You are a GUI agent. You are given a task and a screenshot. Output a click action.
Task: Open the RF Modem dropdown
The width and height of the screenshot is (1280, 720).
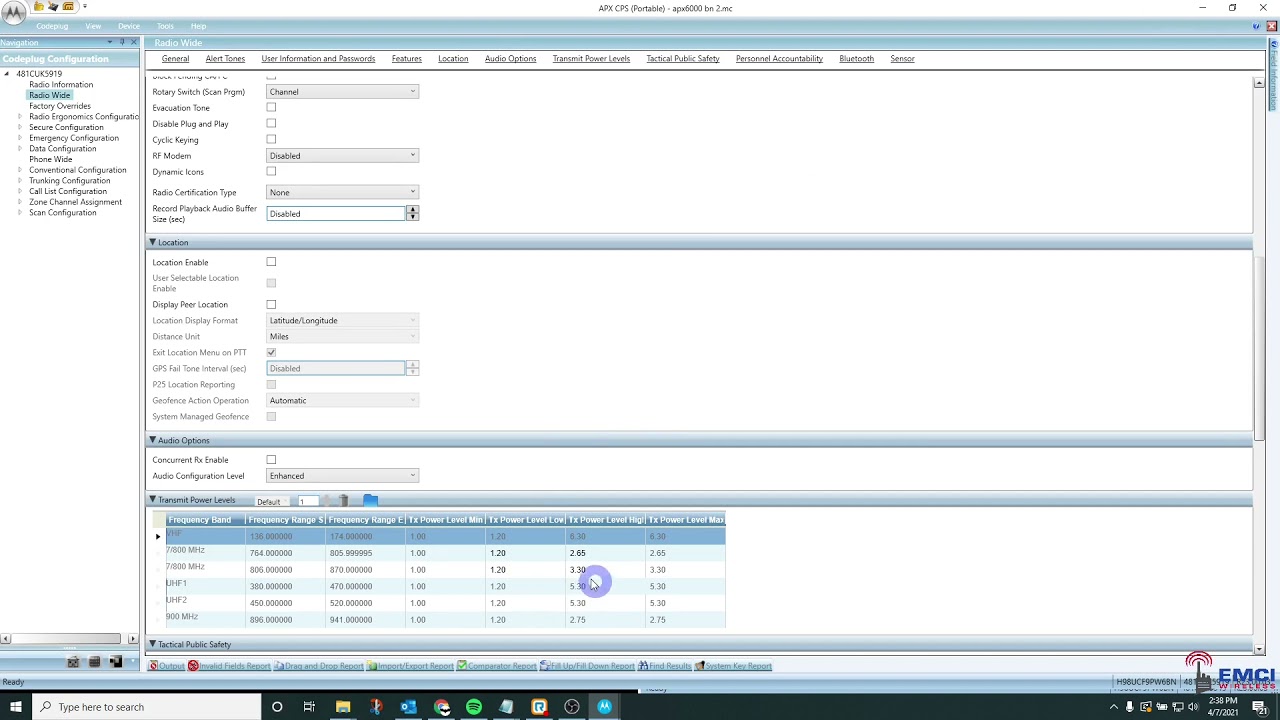[342, 156]
